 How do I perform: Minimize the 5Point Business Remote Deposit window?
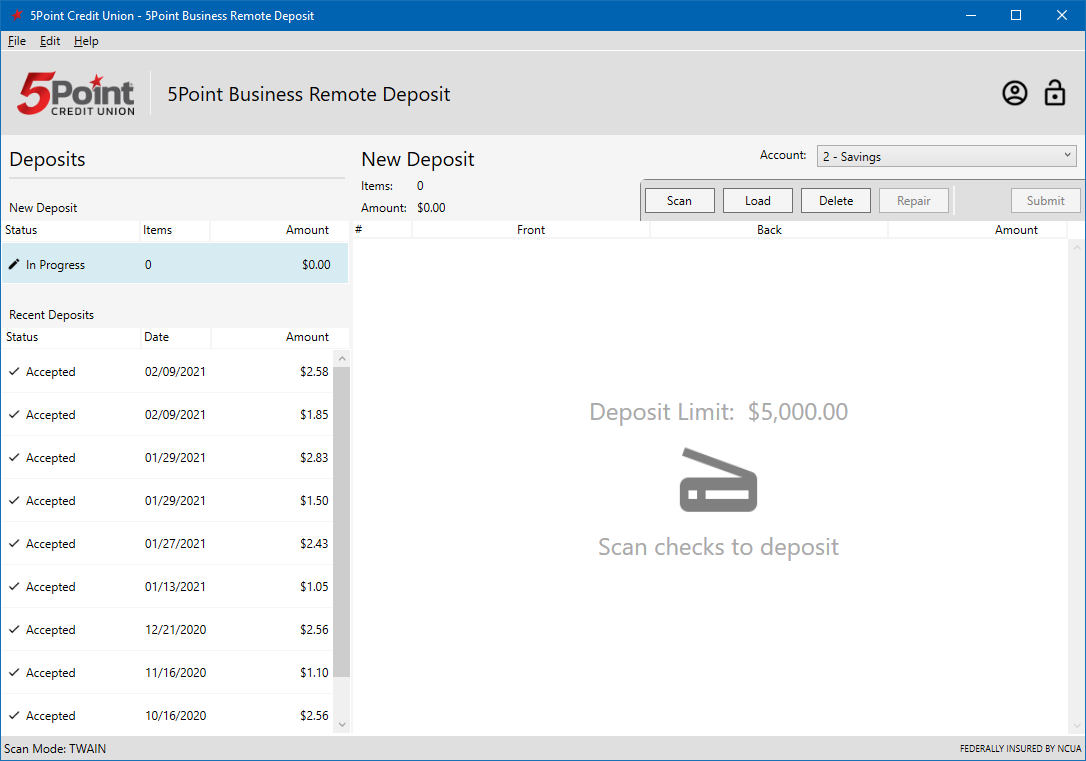[x=970, y=15]
